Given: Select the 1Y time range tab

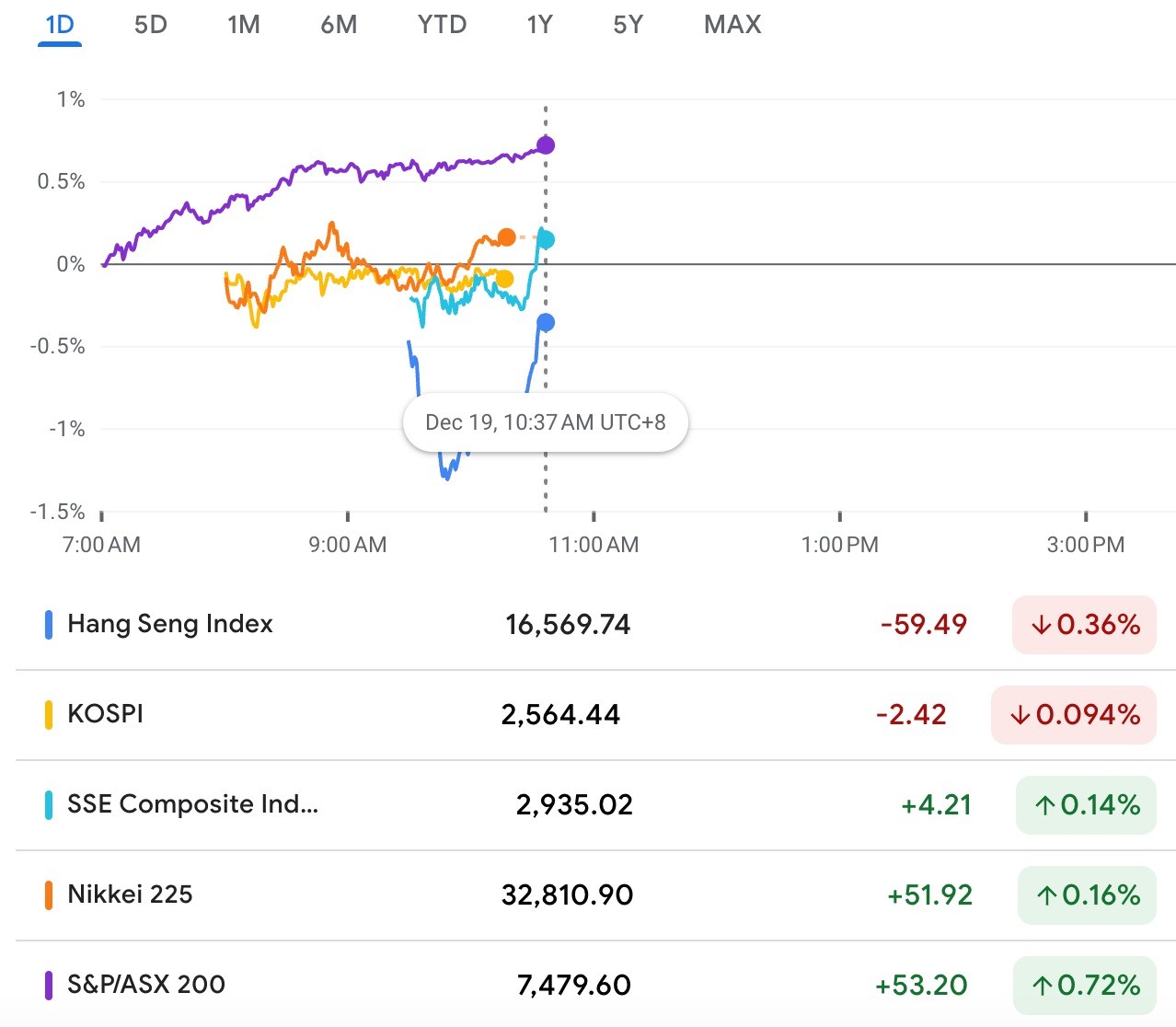Looking at the screenshot, I should pos(540,24).
